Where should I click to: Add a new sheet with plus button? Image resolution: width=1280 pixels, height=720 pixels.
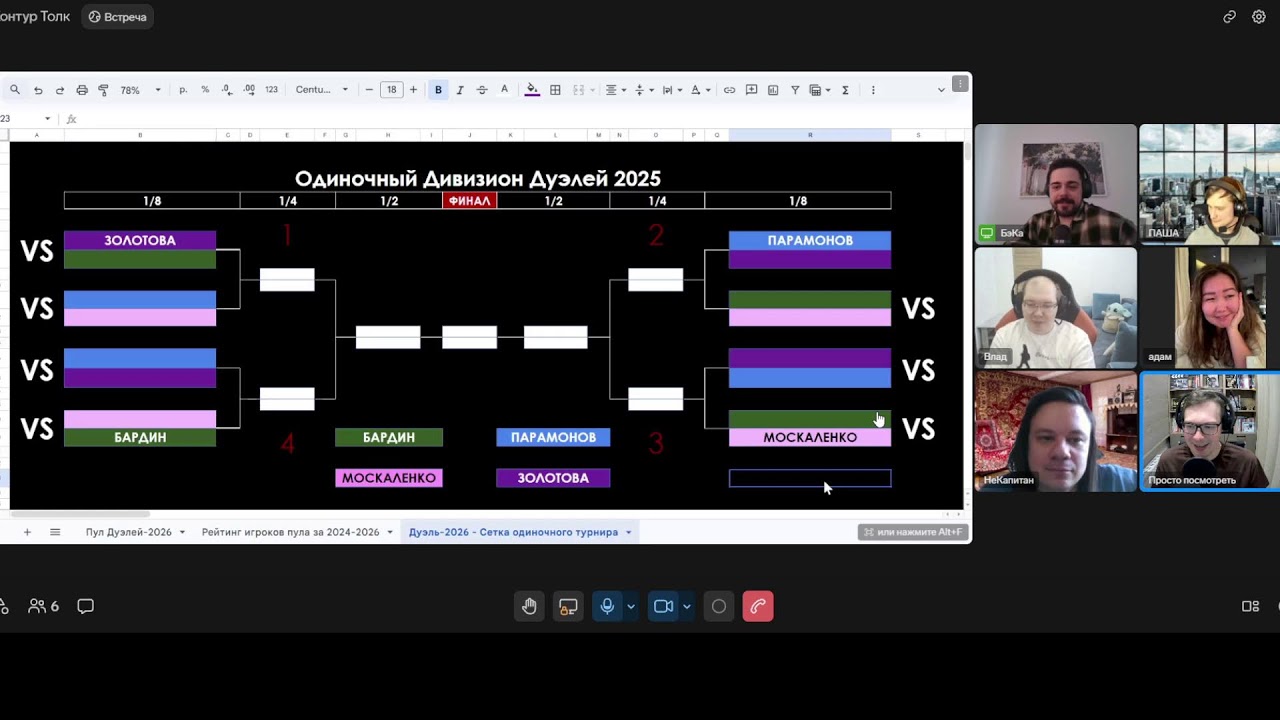point(27,532)
